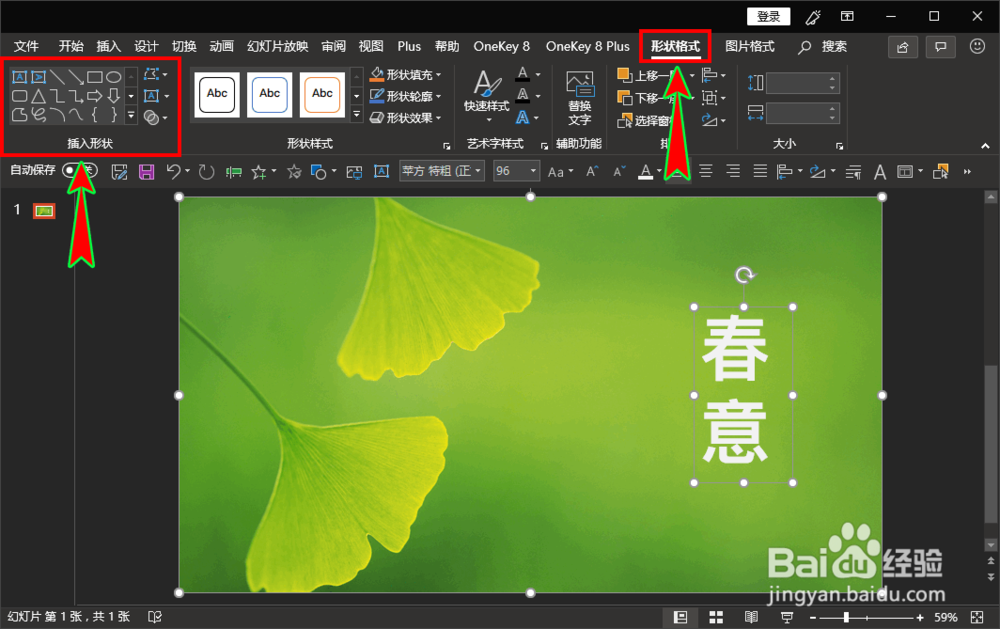Select the arrow line shape
The image size is (1000, 629).
pos(76,77)
